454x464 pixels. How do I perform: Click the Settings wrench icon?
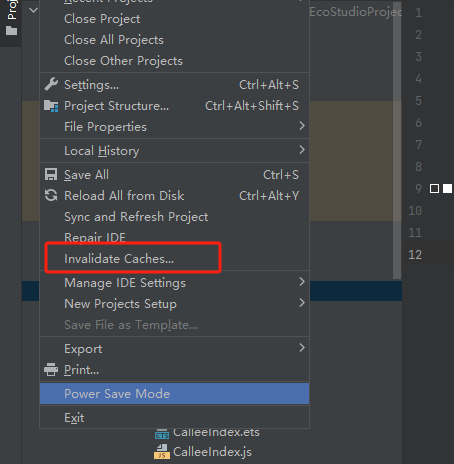point(51,85)
